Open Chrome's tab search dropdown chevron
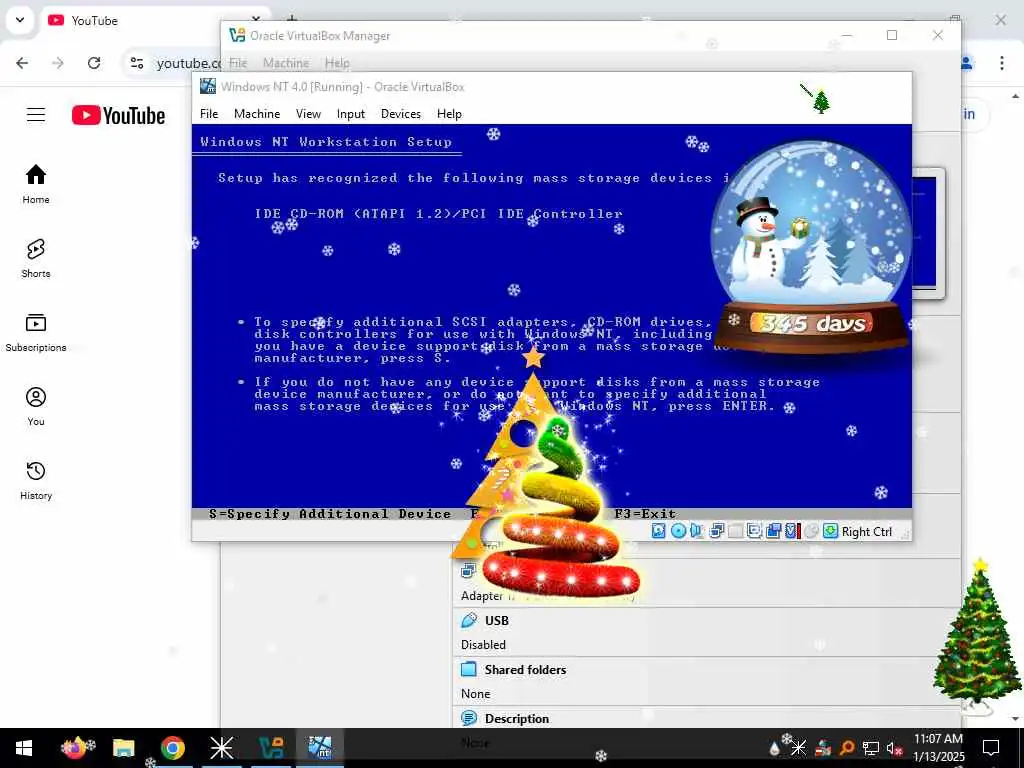1024x768 pixels. click(20, 20)
